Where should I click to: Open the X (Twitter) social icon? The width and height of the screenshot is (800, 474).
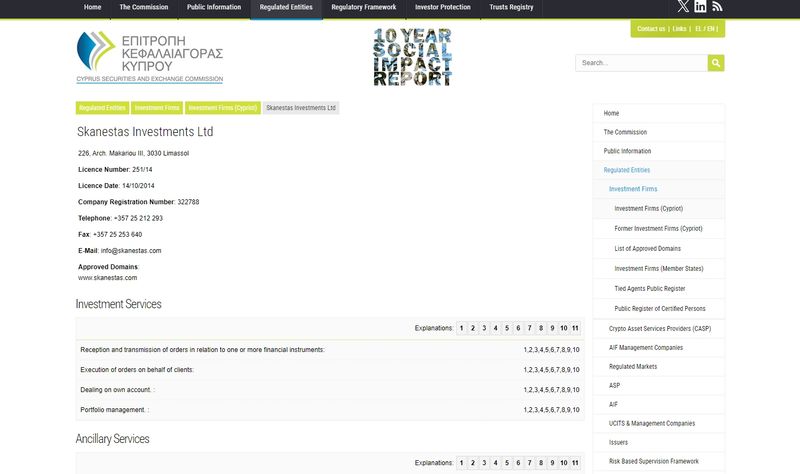coord(683,6)
